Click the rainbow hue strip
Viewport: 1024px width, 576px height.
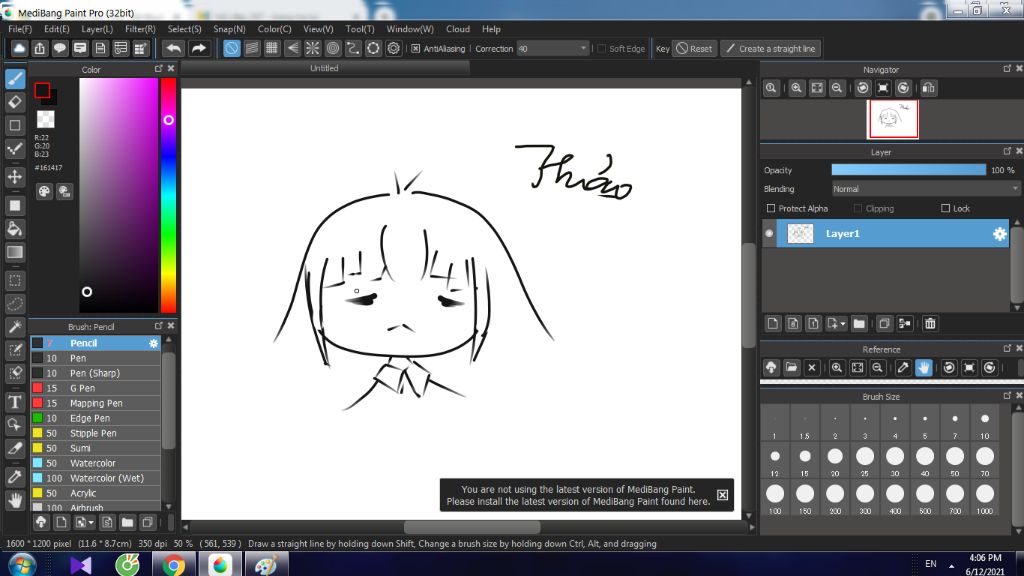(168, 195)
